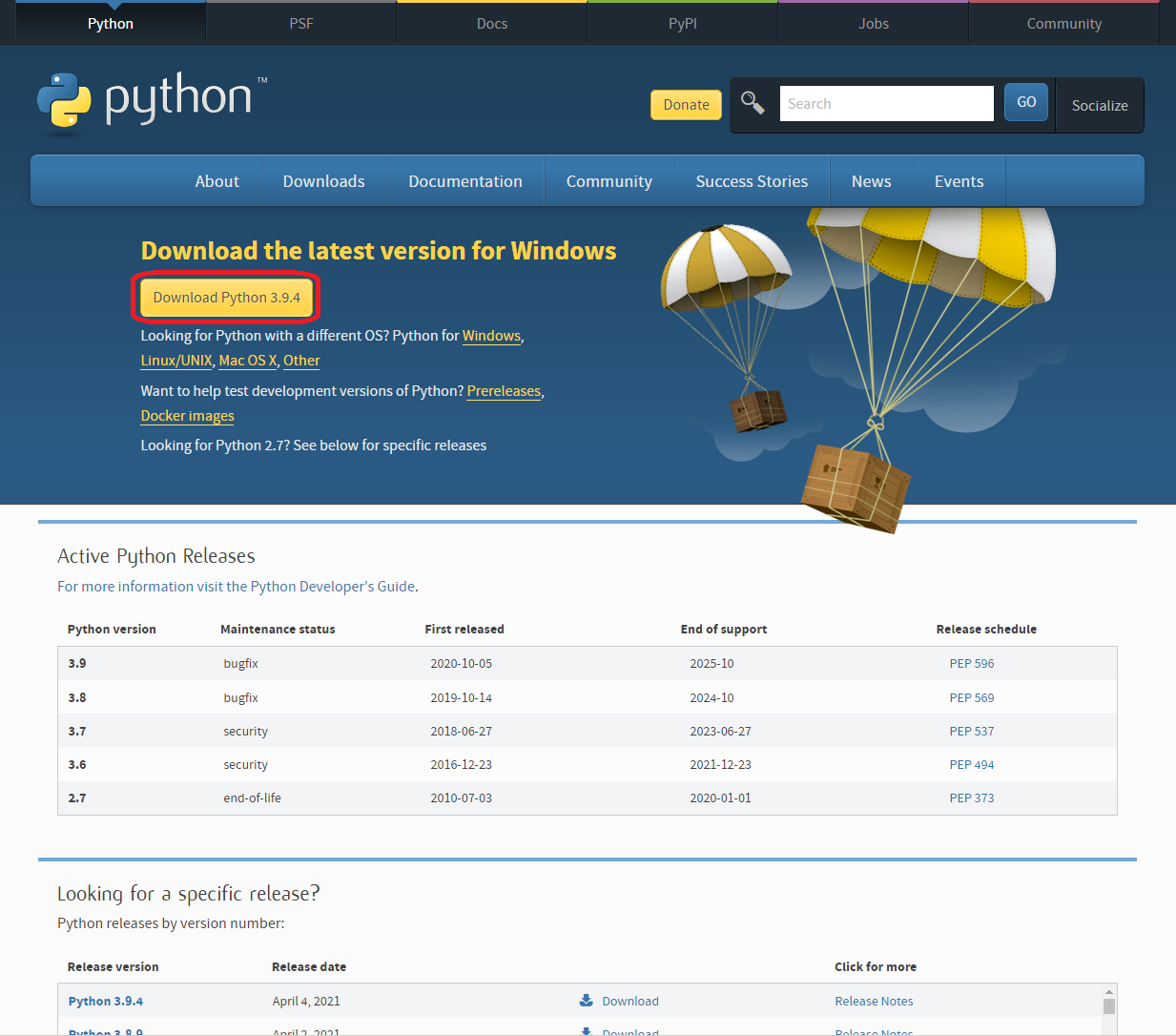The image size is (1176, 1036).
Task: Click the Active Python Releases heading
Action: [x=156, y=556]
